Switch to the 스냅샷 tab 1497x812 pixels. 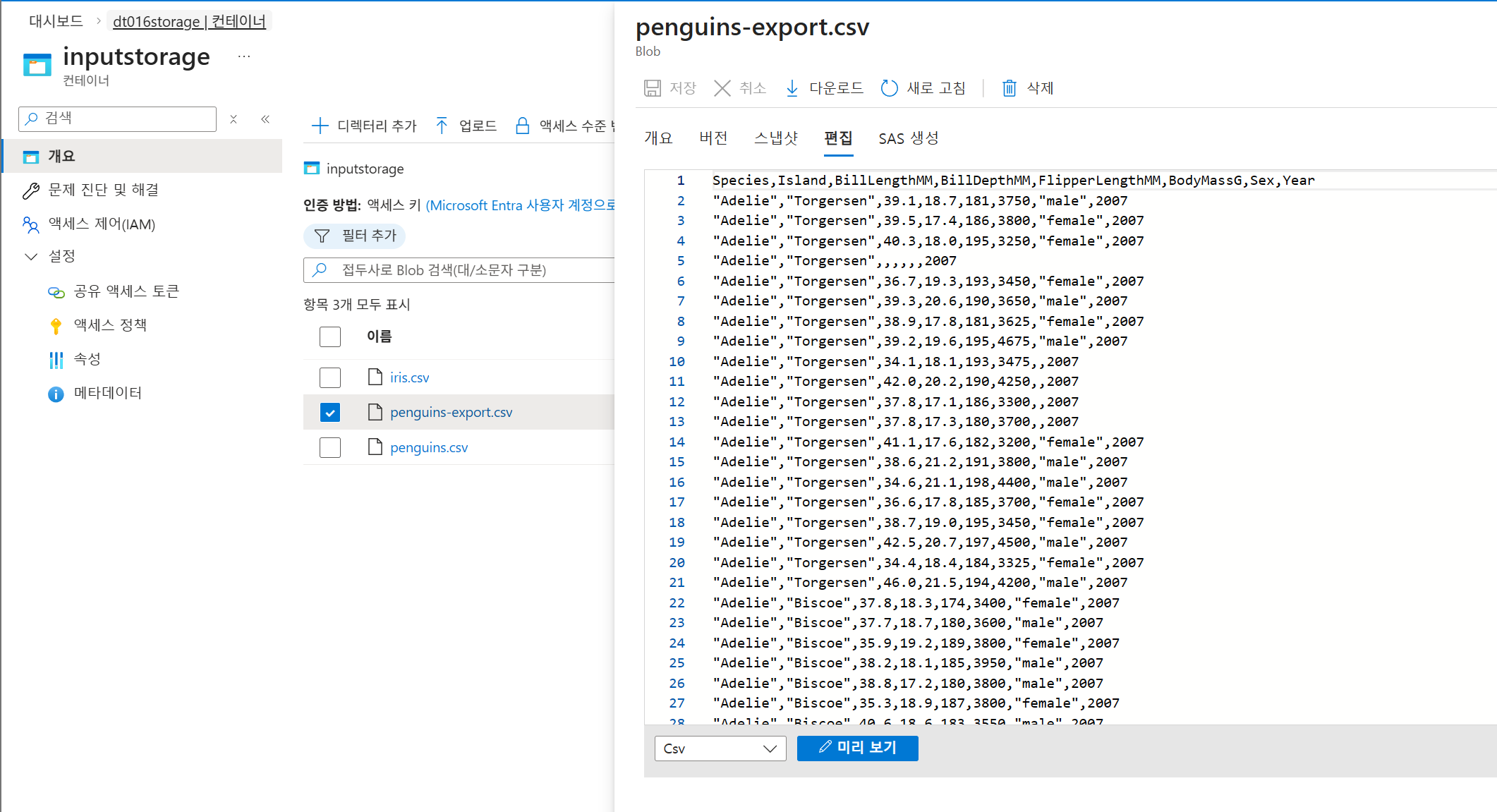[x=775, y=138]
